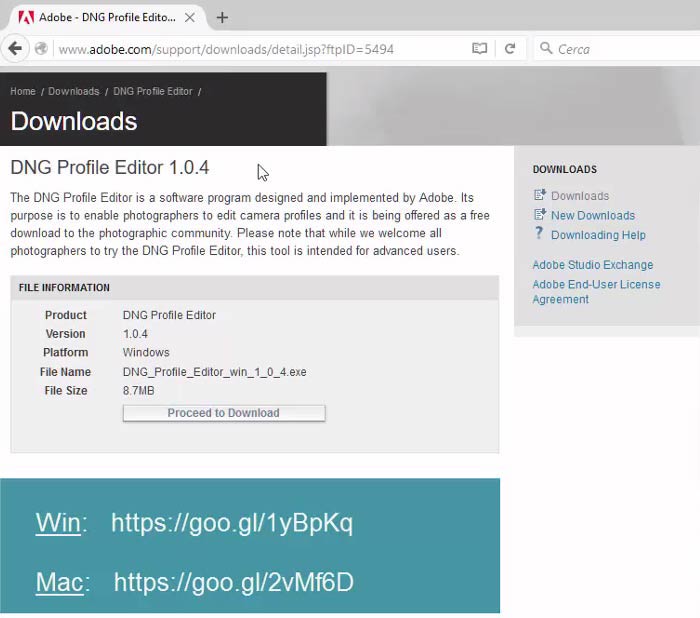Image resolution: width=700 pixels, height=618 pixels.
Task: Open the Adobe Studio Exchange link
Action: (592, 265)
